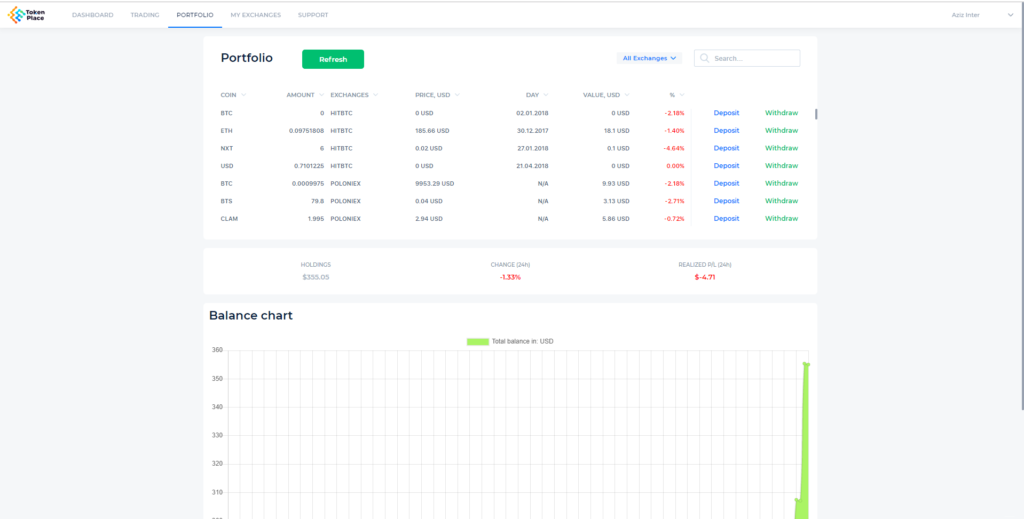This screenshot has height=519, width=1024.
Task: Click Deposit in the ETH row
Action: tap(726, 131)
